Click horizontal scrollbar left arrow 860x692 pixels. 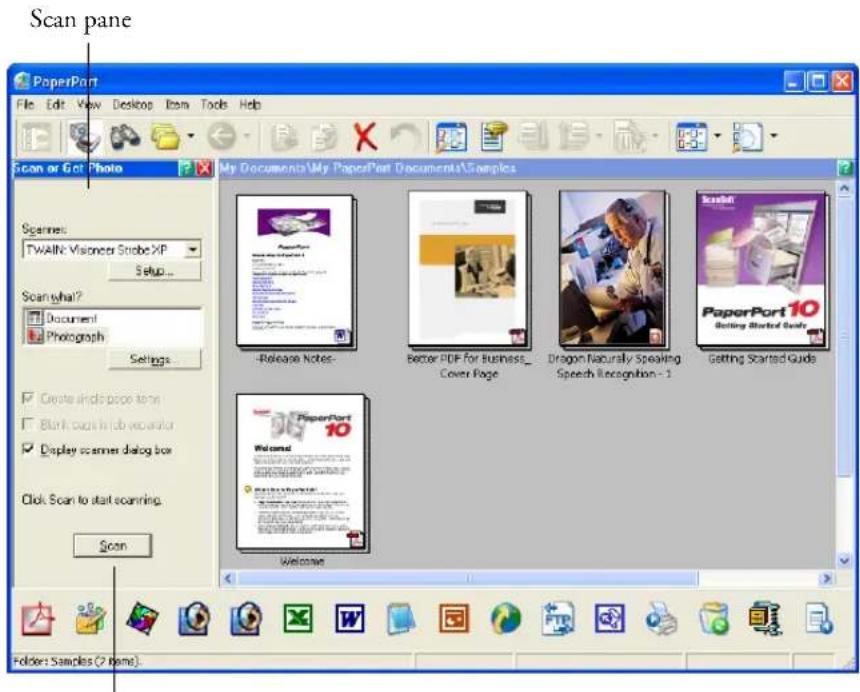[229, 578]
